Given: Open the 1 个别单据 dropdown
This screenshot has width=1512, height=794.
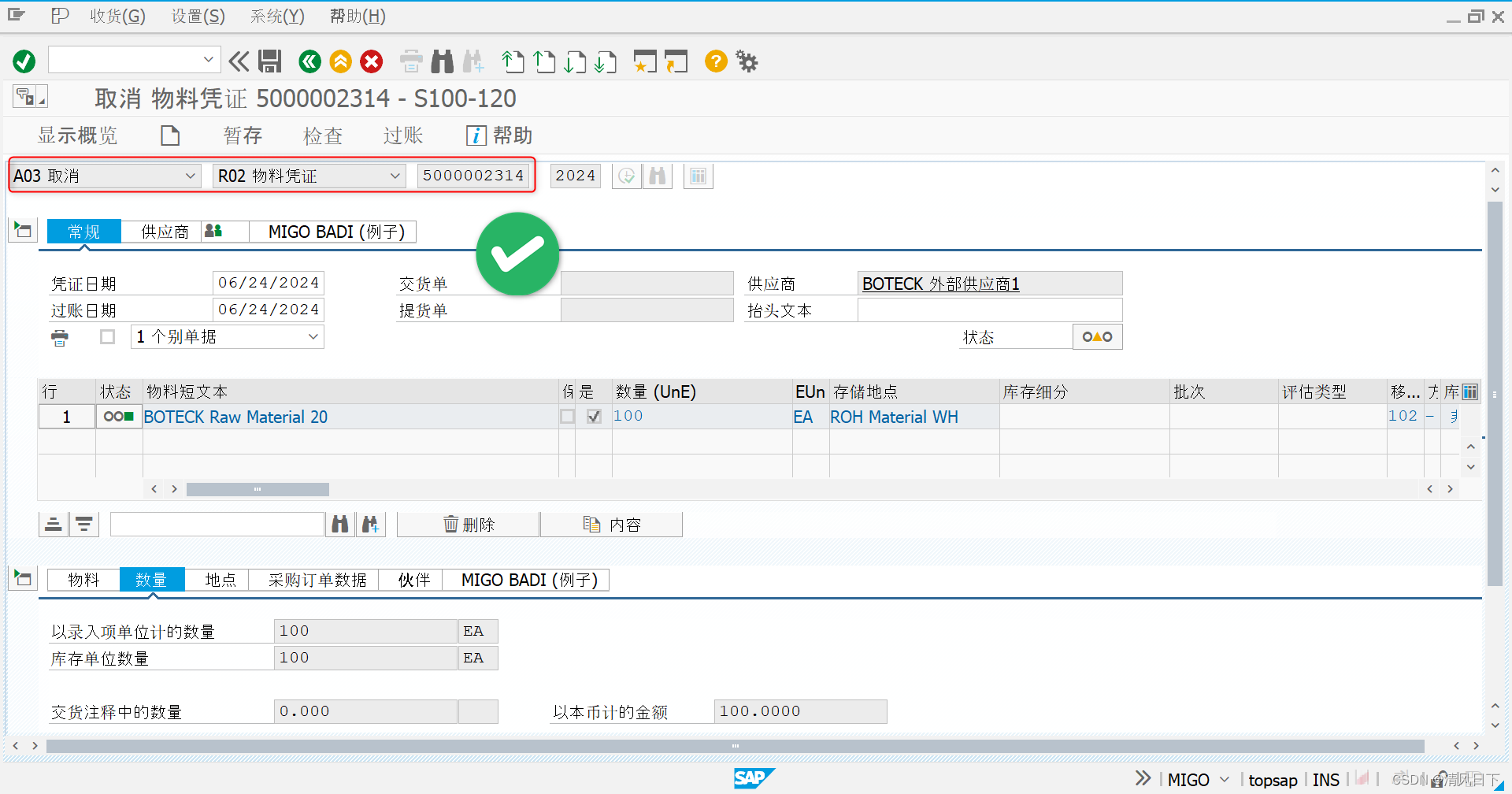Looking at the screenshot, I should [313, 336].
